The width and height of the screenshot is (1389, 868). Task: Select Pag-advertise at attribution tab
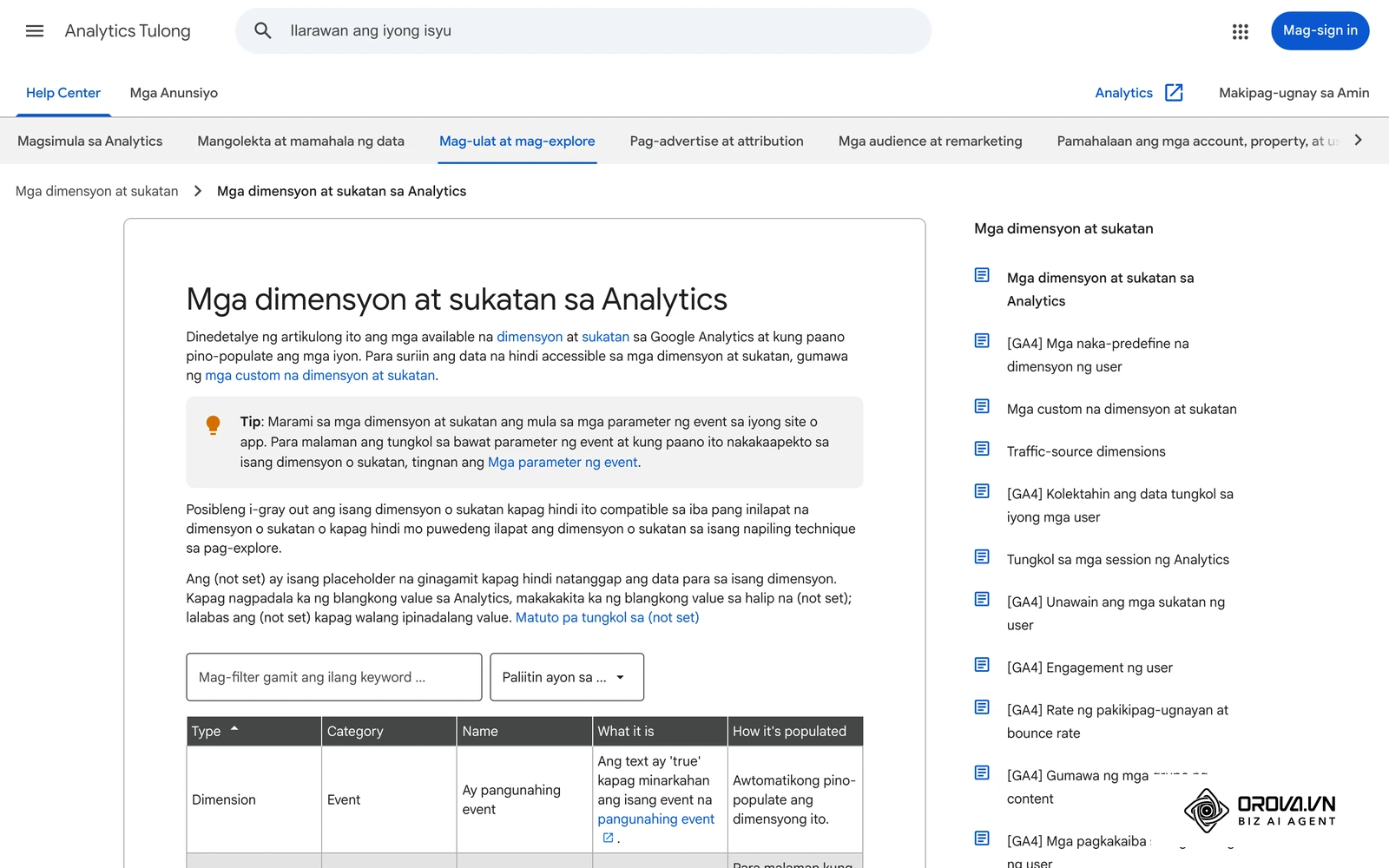[x=717, y=141]
